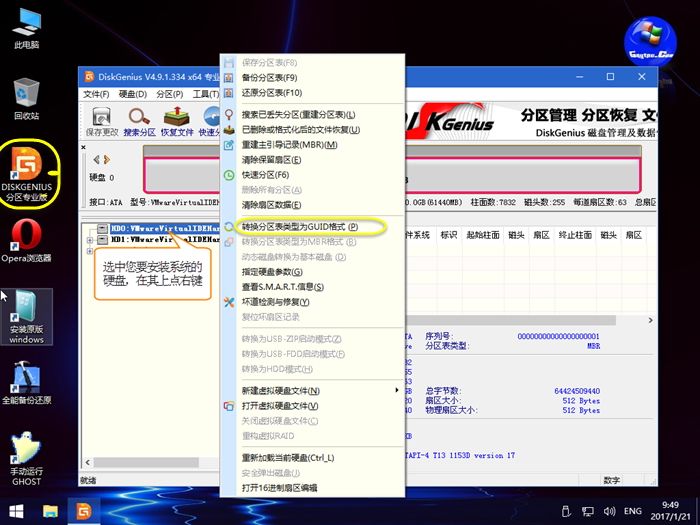This screenshot has width=700, height=525.
Task: Click the taskbar clock showing 9:49
Action: pyautogui.click(x=670, y=511)
